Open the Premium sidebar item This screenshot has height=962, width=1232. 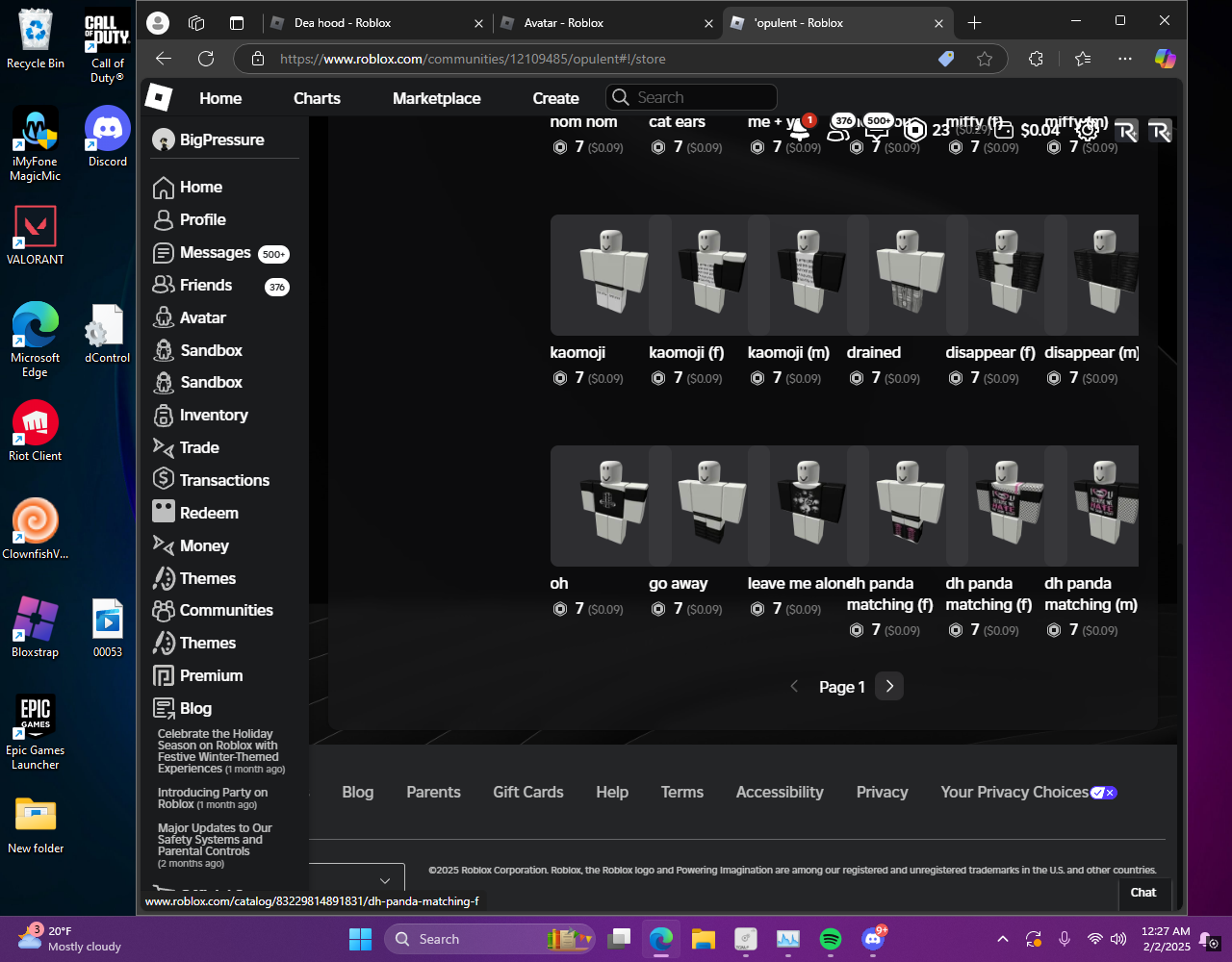(x=210, y=676)
